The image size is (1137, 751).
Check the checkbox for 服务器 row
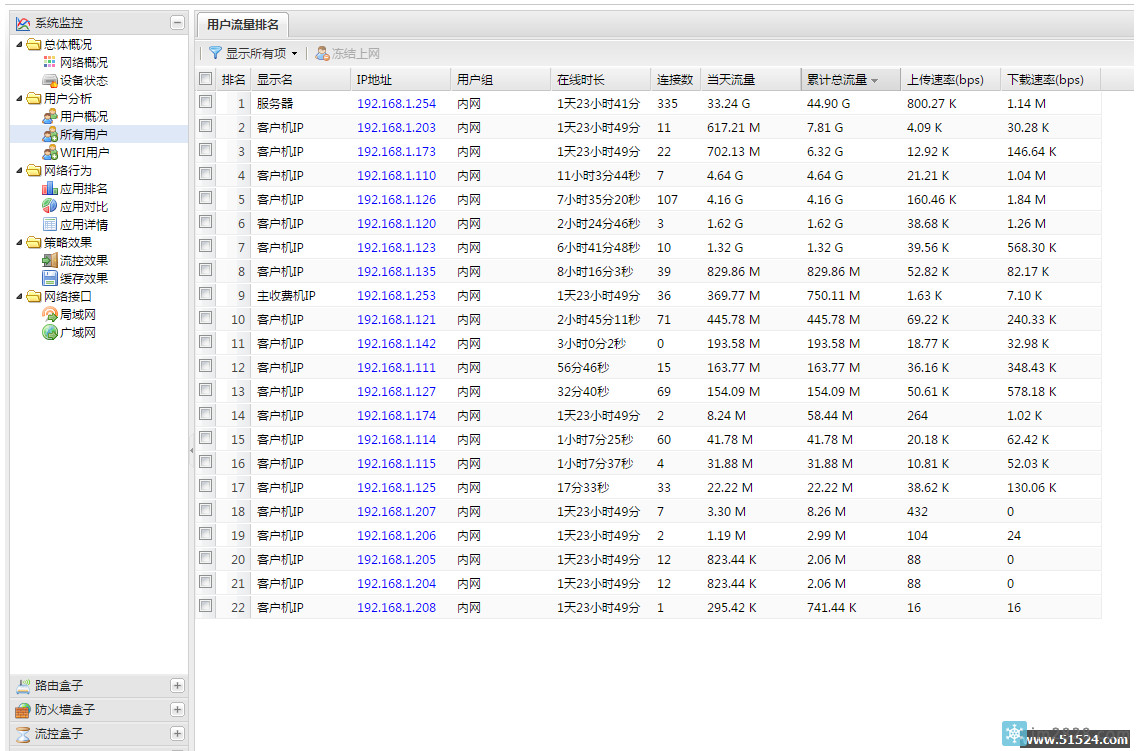pyautogui.click(x=205, y=102)
